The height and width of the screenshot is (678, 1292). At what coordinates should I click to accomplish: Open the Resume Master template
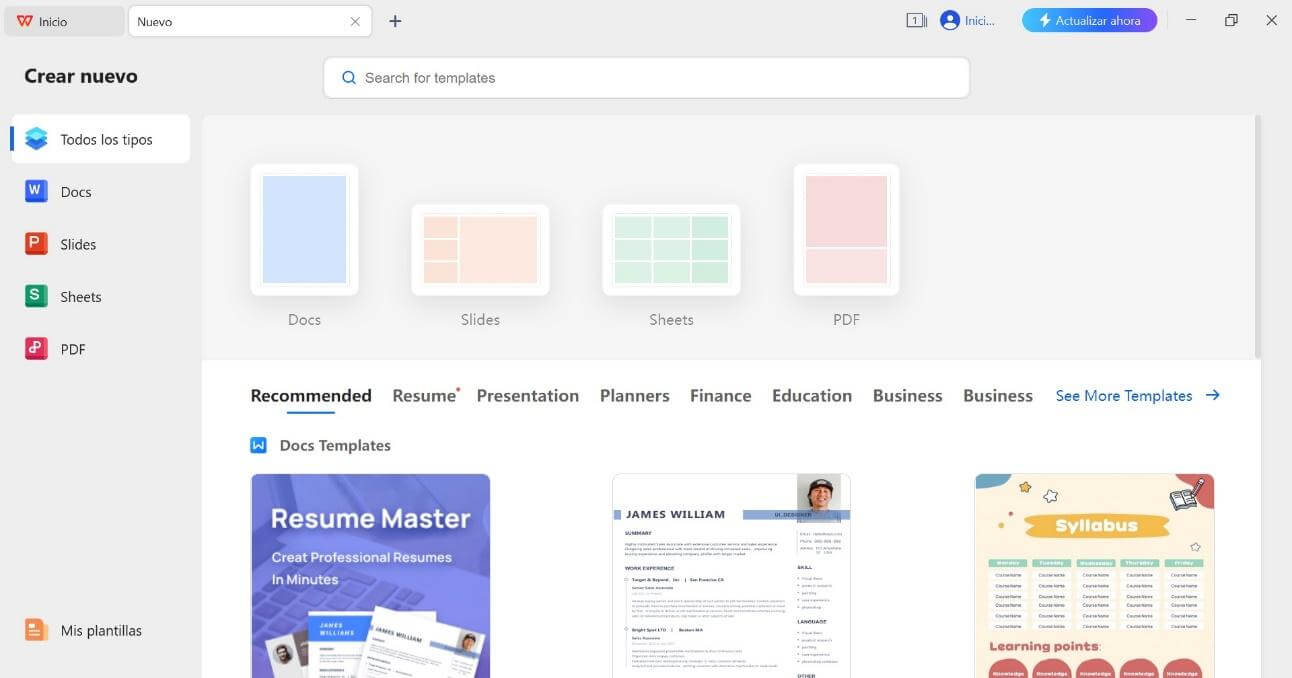pos(370,575)
